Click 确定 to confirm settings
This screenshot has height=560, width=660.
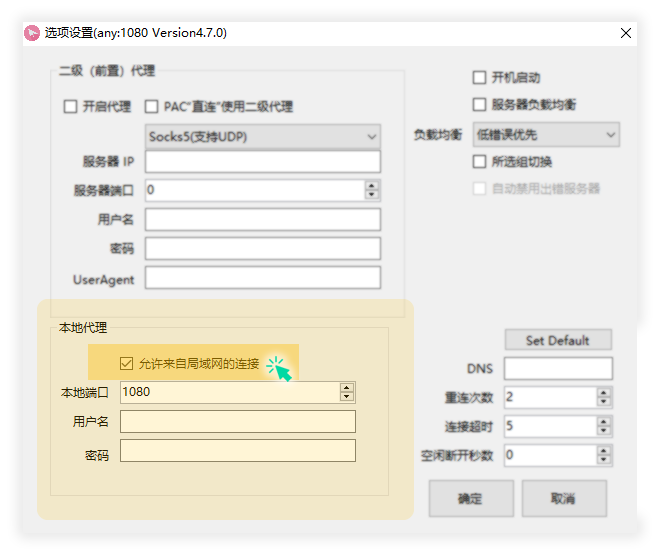click(x=470, y=499)
